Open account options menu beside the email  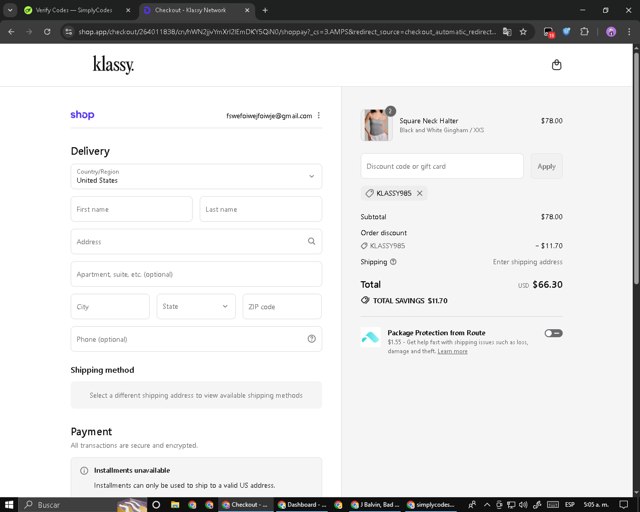point(319,116)
